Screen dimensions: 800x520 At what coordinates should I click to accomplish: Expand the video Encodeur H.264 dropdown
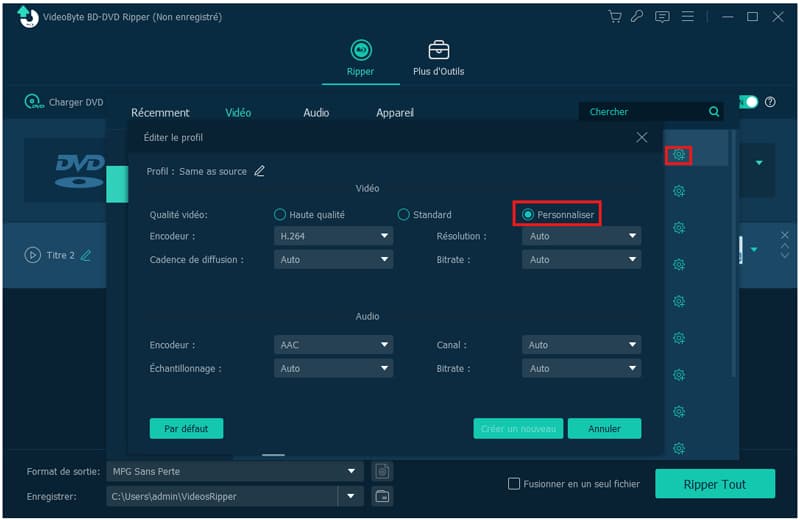point(333,237)
